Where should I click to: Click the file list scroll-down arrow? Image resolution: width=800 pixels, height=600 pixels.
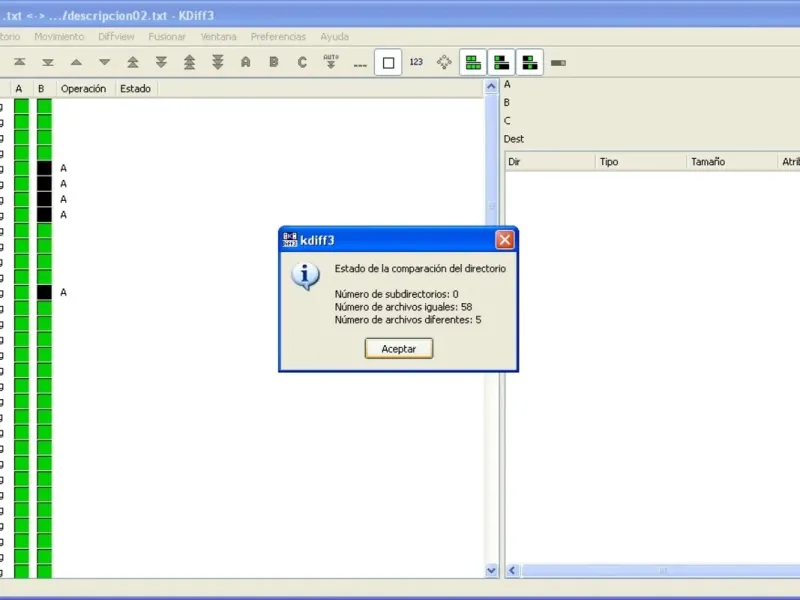491,570
